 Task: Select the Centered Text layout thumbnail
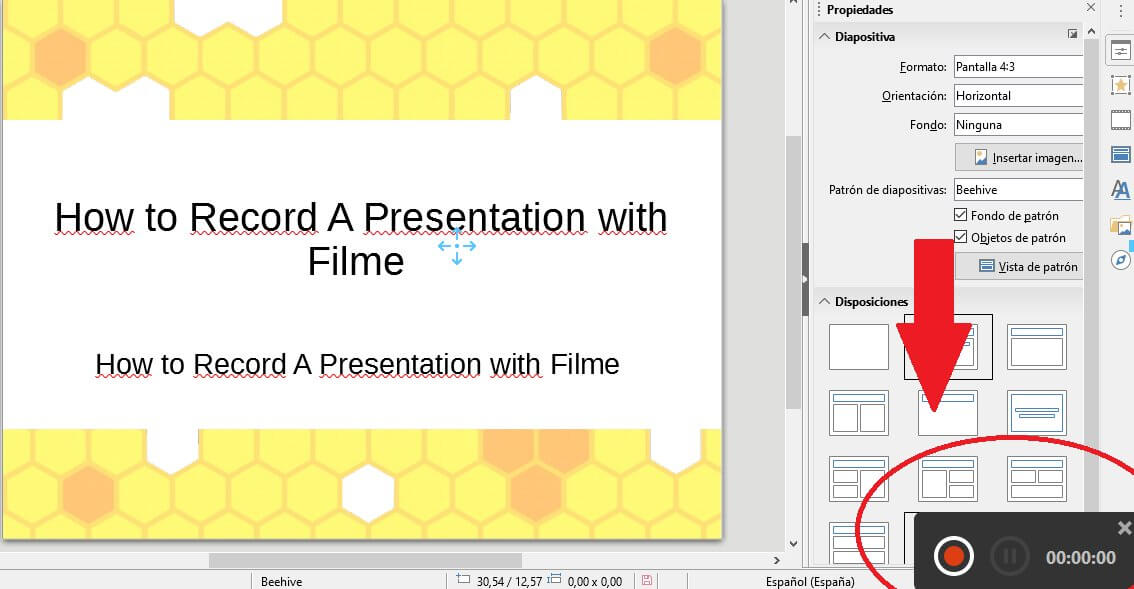(1036, 413)
